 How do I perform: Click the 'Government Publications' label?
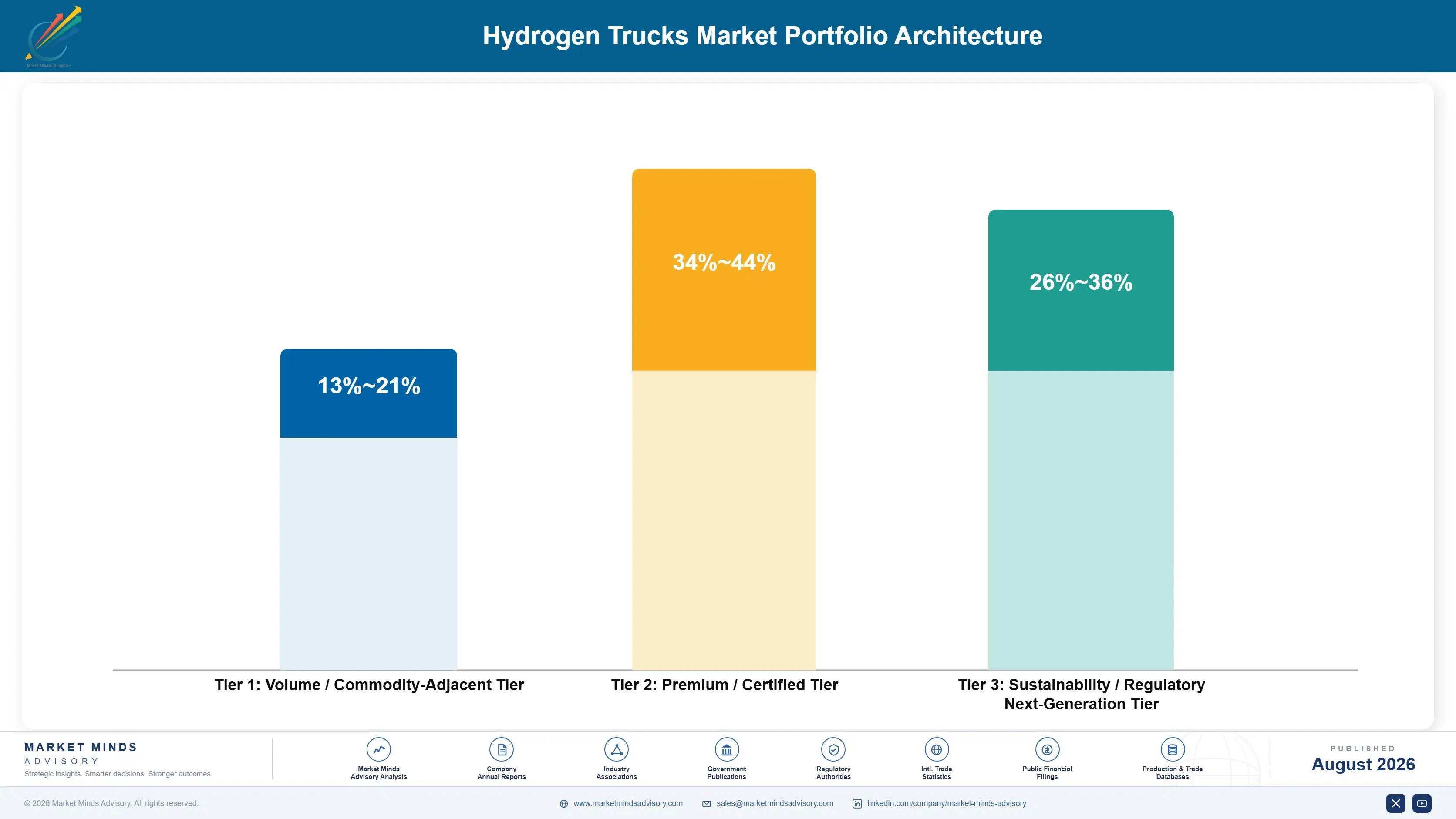(x=726, y=773)
